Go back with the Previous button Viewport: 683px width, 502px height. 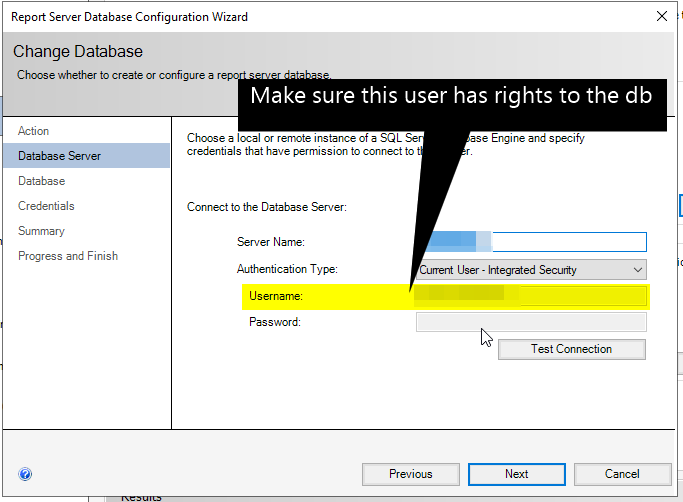[x=411, y=474]
